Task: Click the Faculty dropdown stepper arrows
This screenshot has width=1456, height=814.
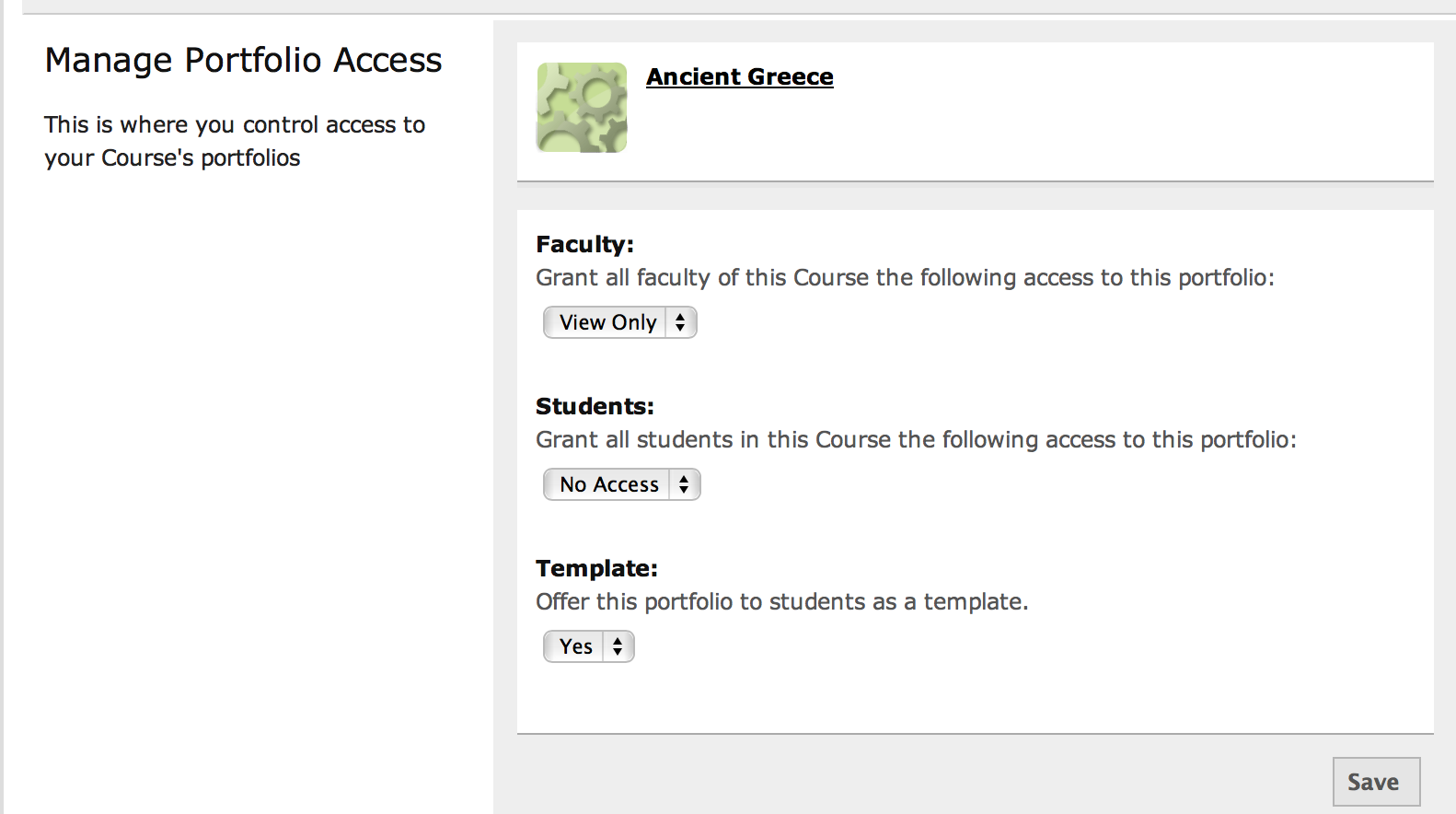Action: coord(680,322)
